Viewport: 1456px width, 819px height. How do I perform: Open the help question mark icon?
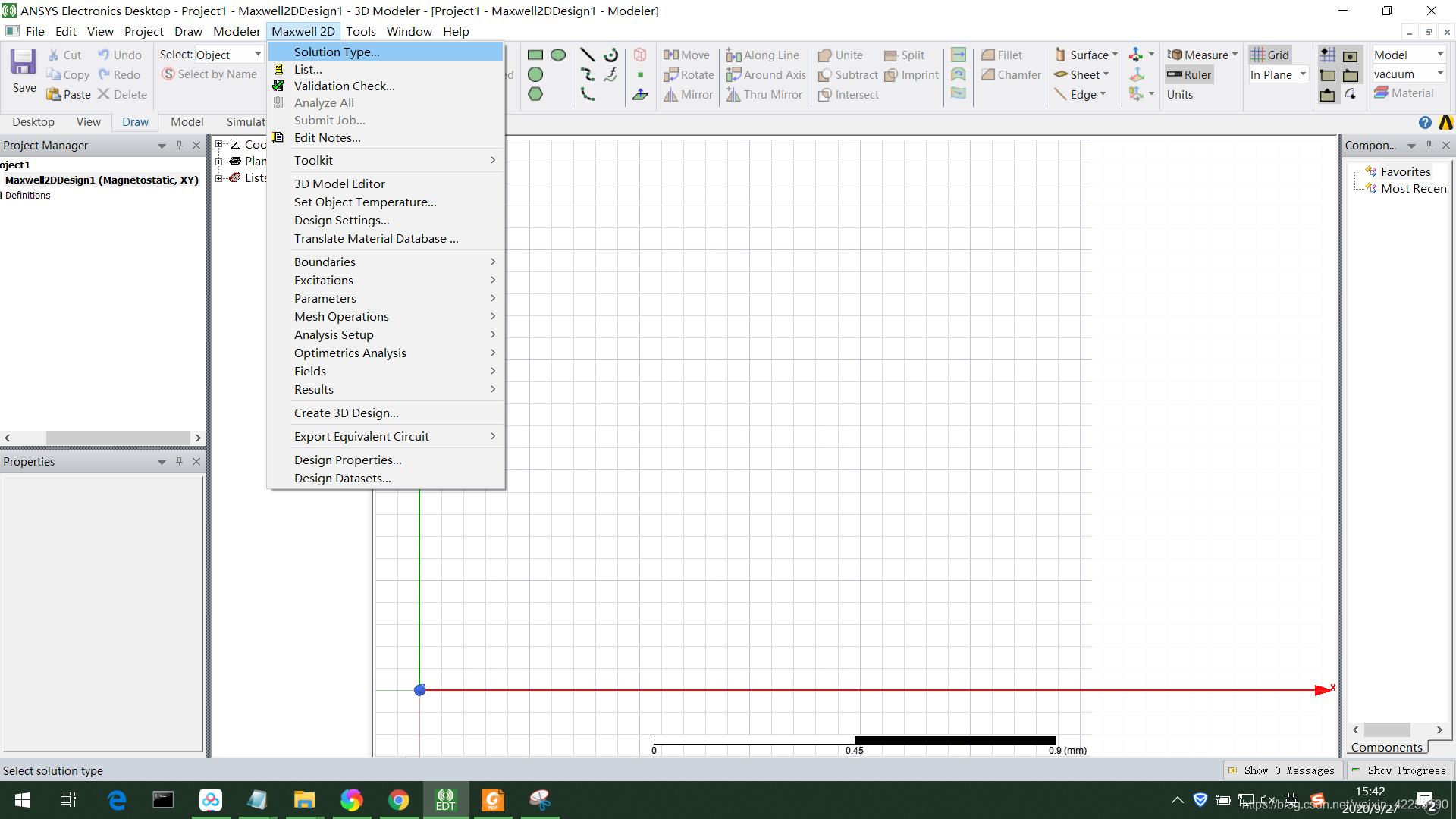[x=1425, y=122]
